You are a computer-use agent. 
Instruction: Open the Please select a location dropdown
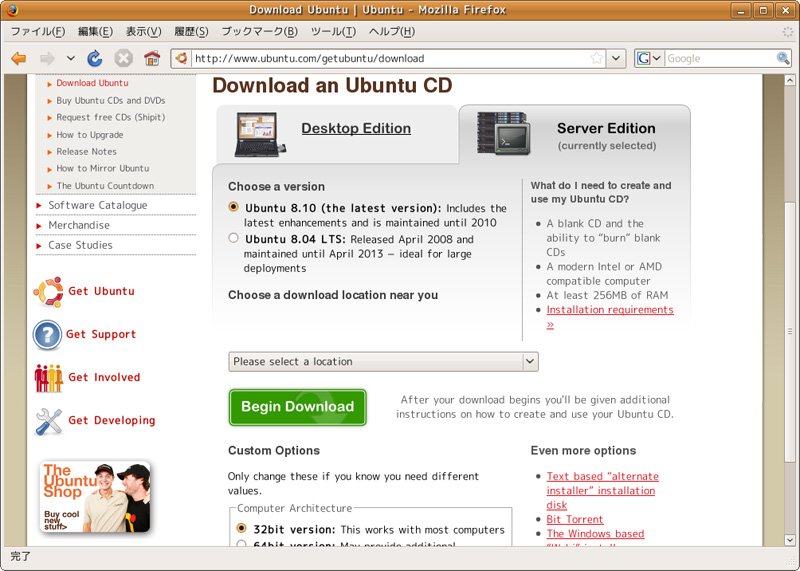coord(383,361)
